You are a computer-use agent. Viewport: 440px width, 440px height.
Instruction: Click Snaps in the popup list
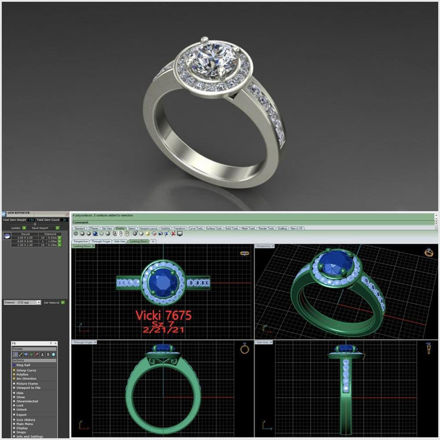coord(21,432)
